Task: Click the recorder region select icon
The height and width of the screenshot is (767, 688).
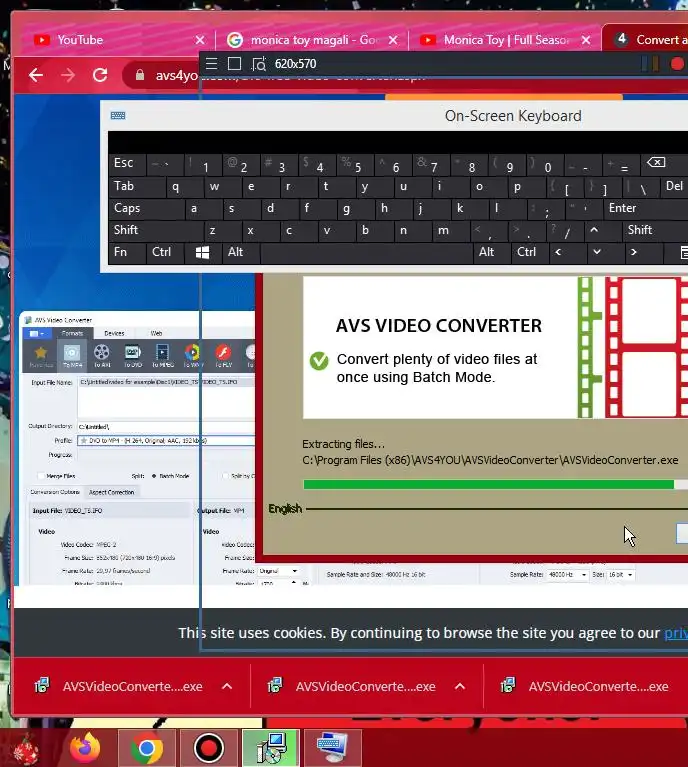Action: coord(259,64)
